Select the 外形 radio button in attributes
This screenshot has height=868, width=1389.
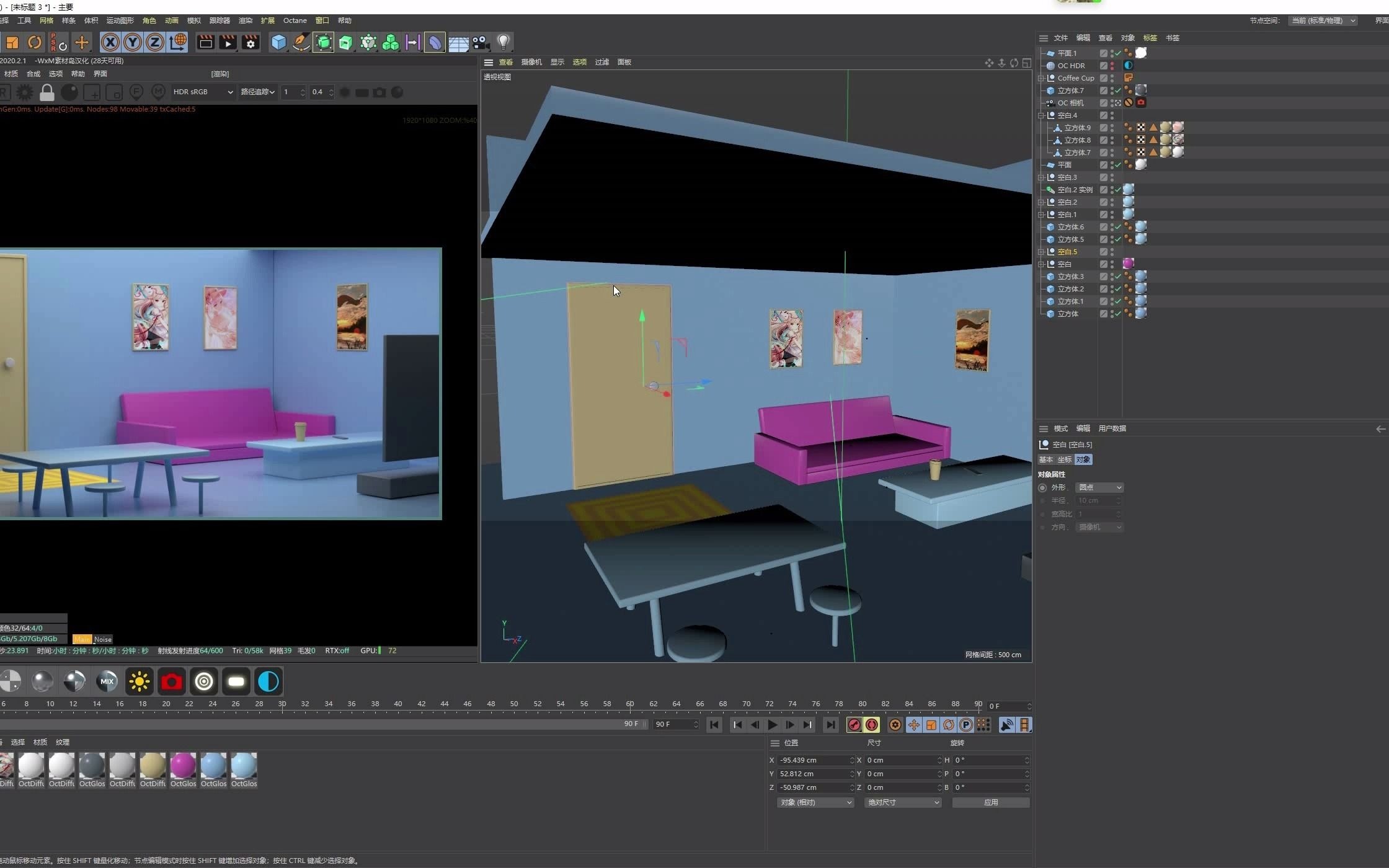coord(1042,488)
